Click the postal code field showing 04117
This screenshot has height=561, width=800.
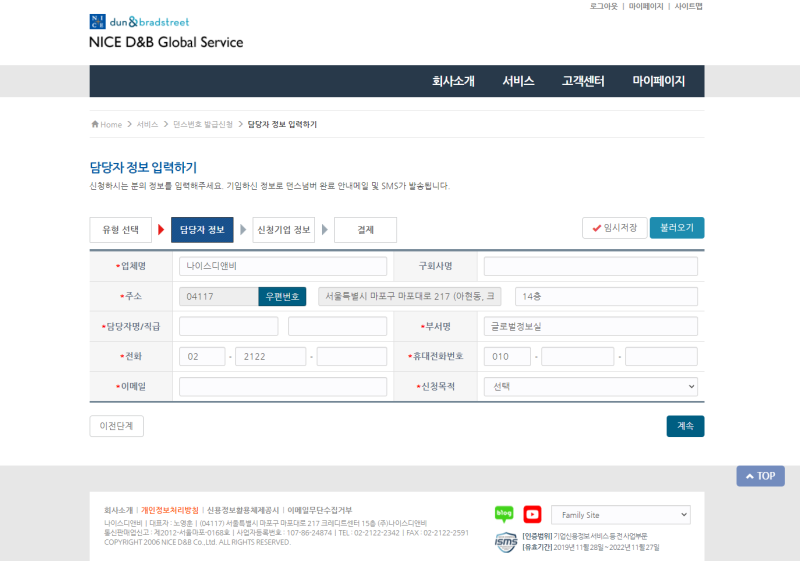coord(219,296)
